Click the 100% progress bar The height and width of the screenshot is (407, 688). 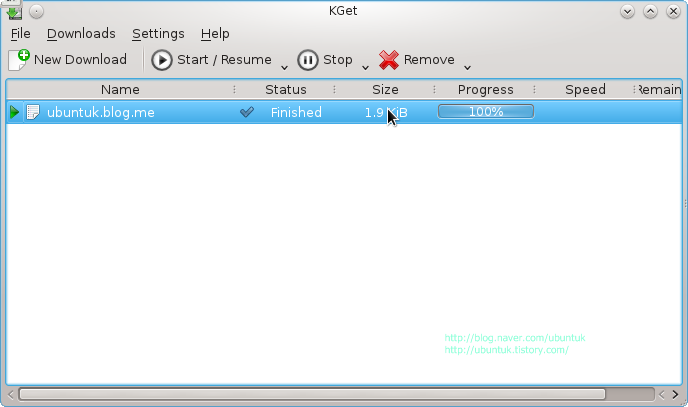coord(486,112)
